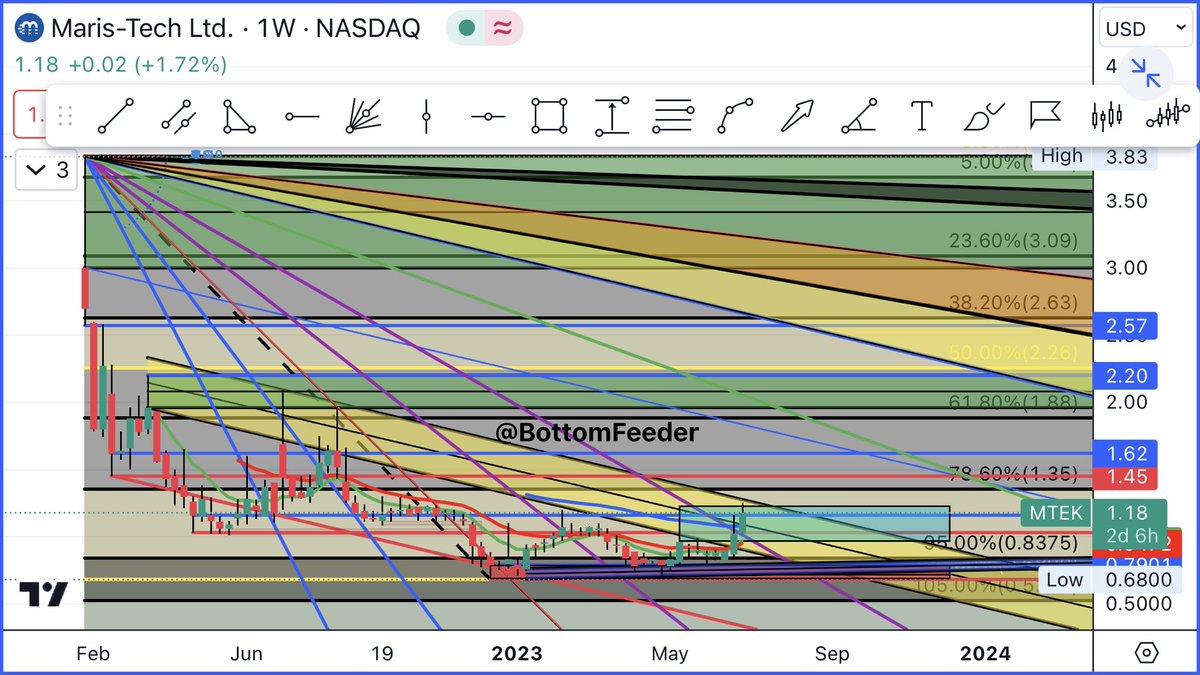Select the Rectangle drawing tool
1200x675 pixels.
[548, 115]
